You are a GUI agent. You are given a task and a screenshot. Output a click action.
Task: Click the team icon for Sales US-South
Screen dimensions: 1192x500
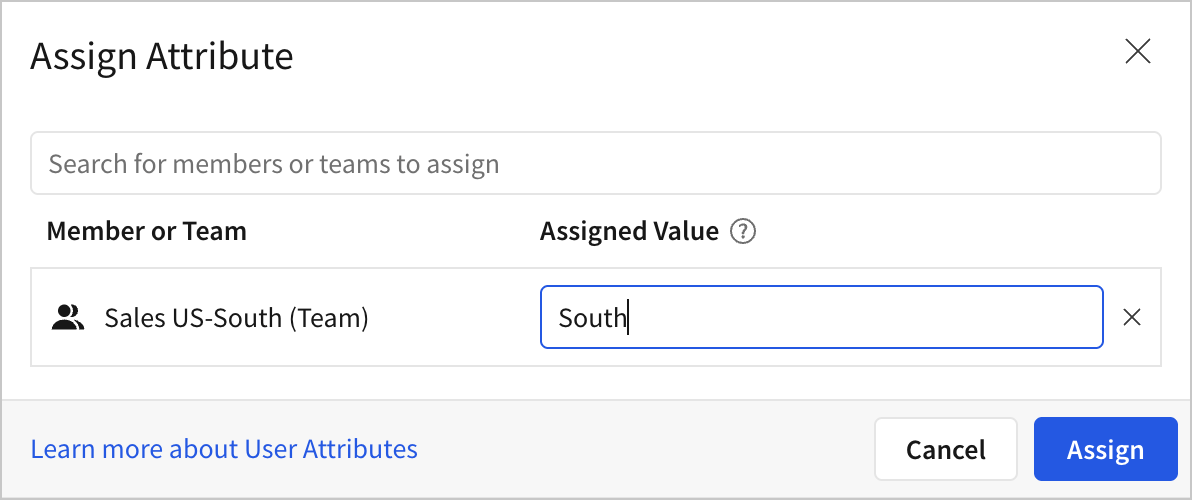(67, 318)
